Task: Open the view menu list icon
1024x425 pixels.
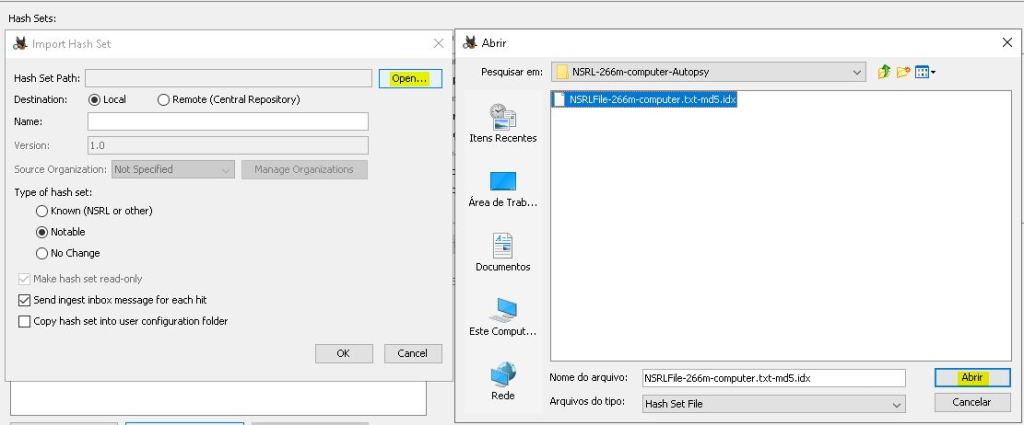Action: click(925, 72)
